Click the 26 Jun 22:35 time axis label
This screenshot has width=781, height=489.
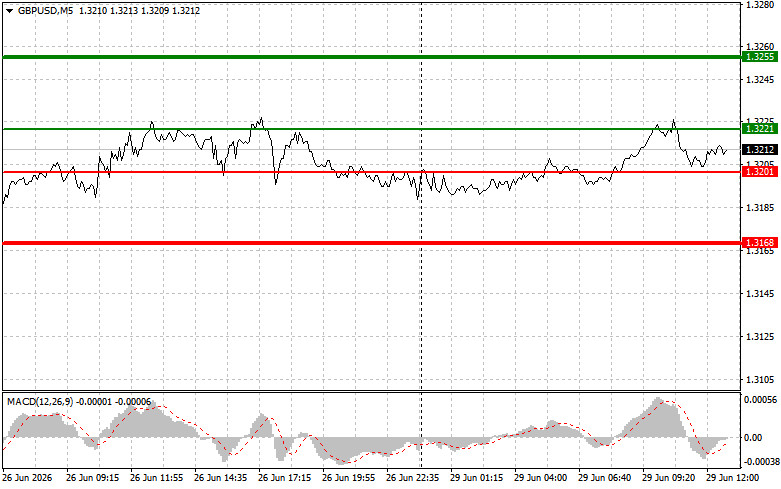click(412, 478)
